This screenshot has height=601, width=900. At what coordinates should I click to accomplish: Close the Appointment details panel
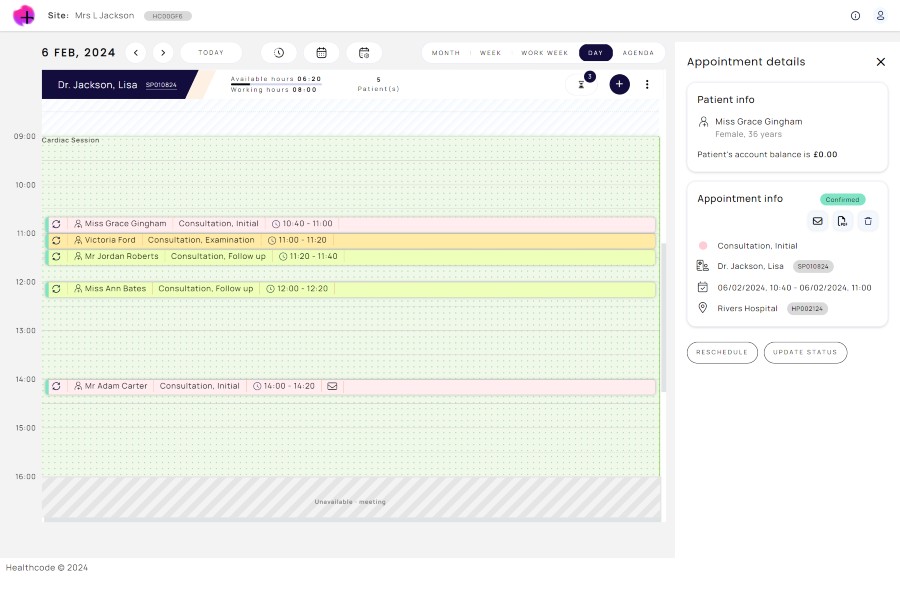[x=881, y=61]
